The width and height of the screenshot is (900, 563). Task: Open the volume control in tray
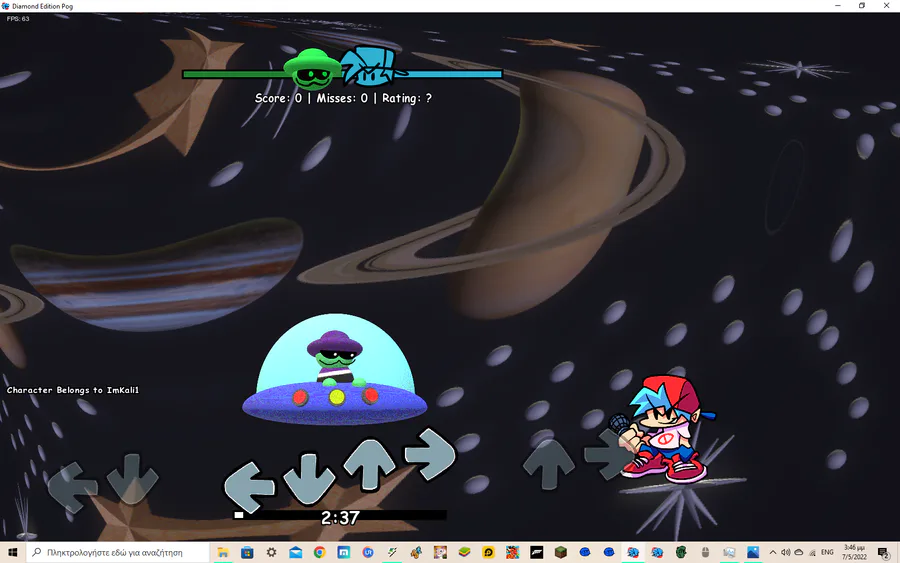click(785, 552)
